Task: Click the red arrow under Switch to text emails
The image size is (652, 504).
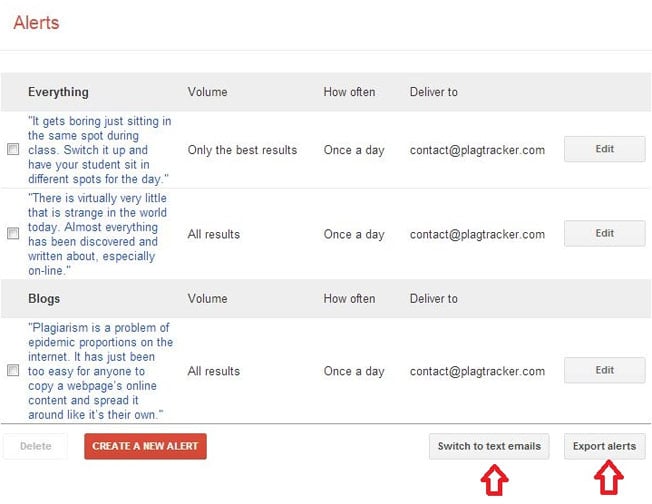Action: 494,479
